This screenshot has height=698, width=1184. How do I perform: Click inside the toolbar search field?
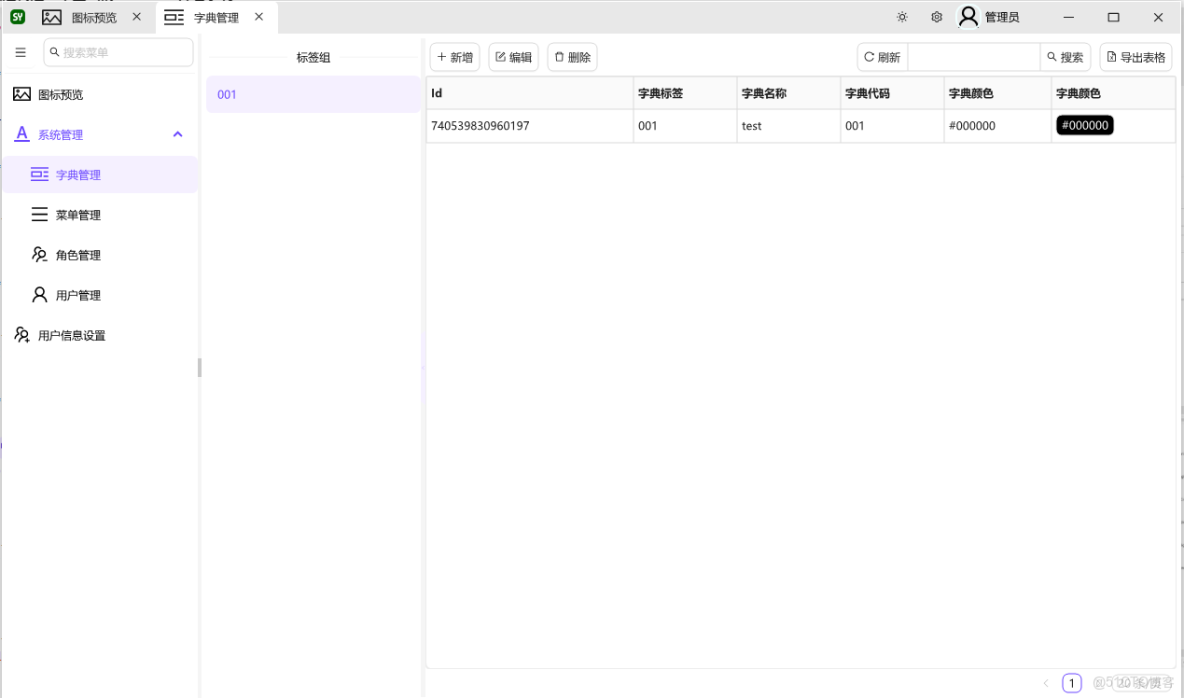tap(972, 57)
